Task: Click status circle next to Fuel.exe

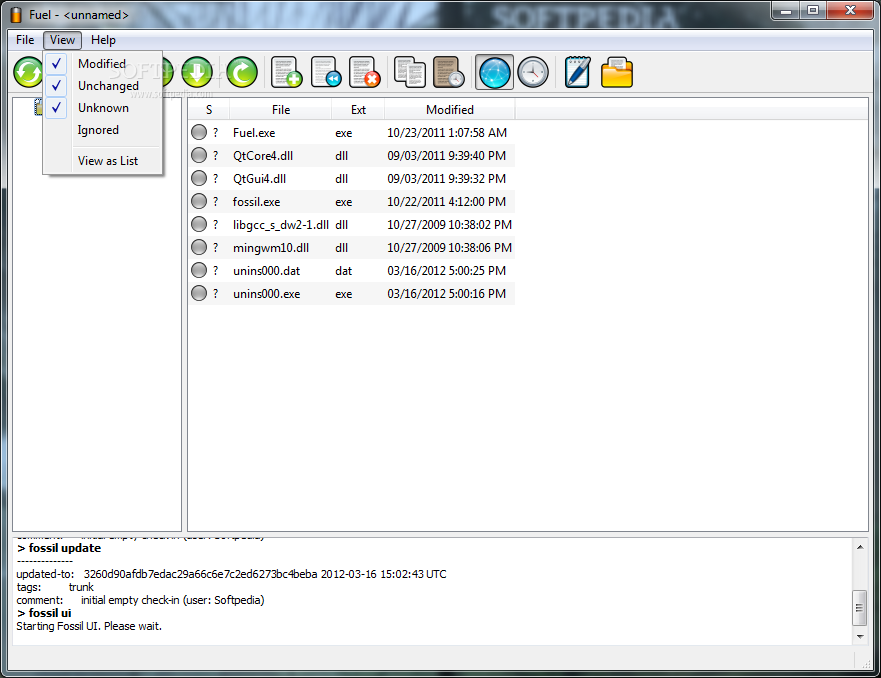Action: (x=199, y=132)
